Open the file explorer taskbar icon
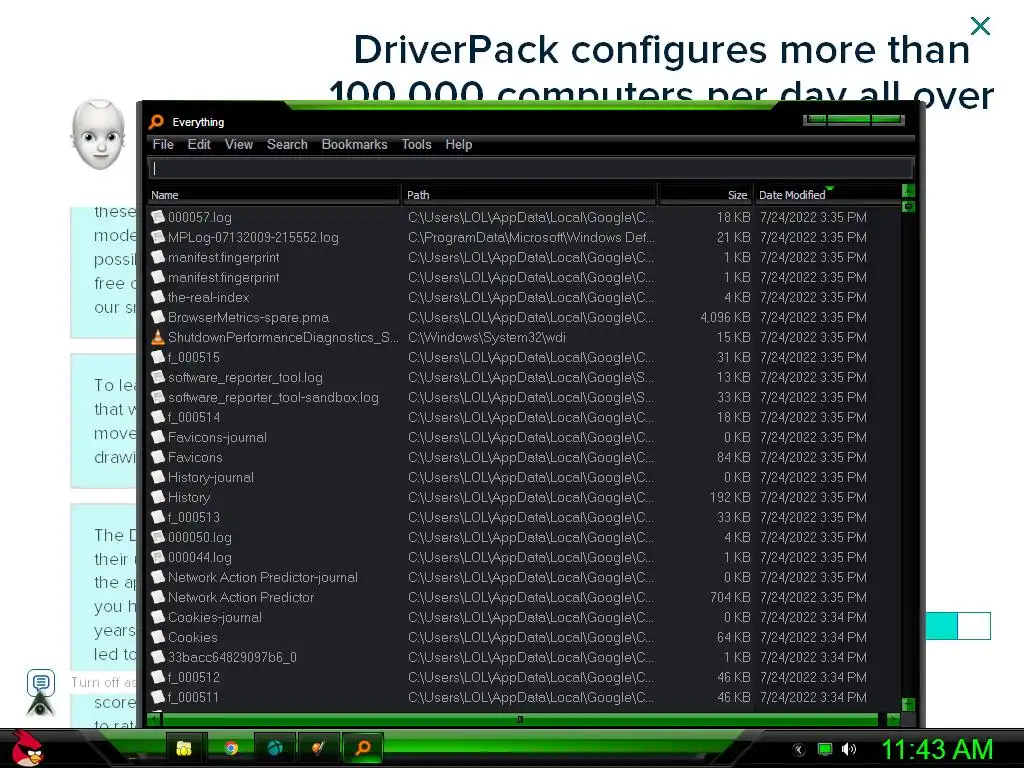 tap(185, 748)
